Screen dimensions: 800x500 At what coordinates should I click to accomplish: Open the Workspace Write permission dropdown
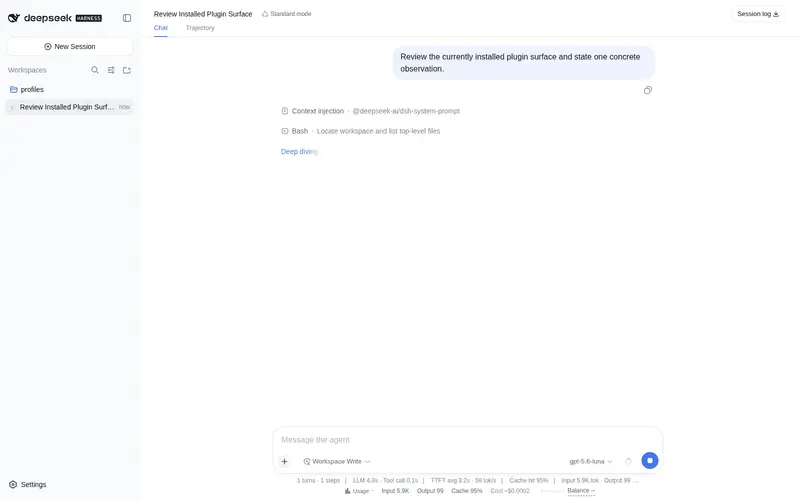tap(337, 461)
